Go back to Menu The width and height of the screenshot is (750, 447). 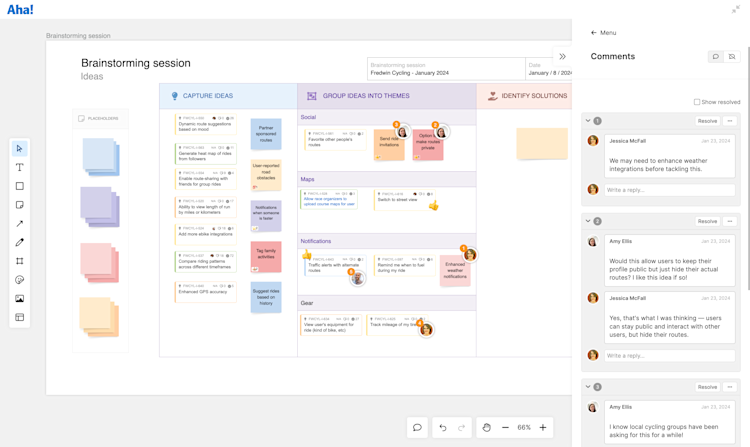click(x=604, y=33)
